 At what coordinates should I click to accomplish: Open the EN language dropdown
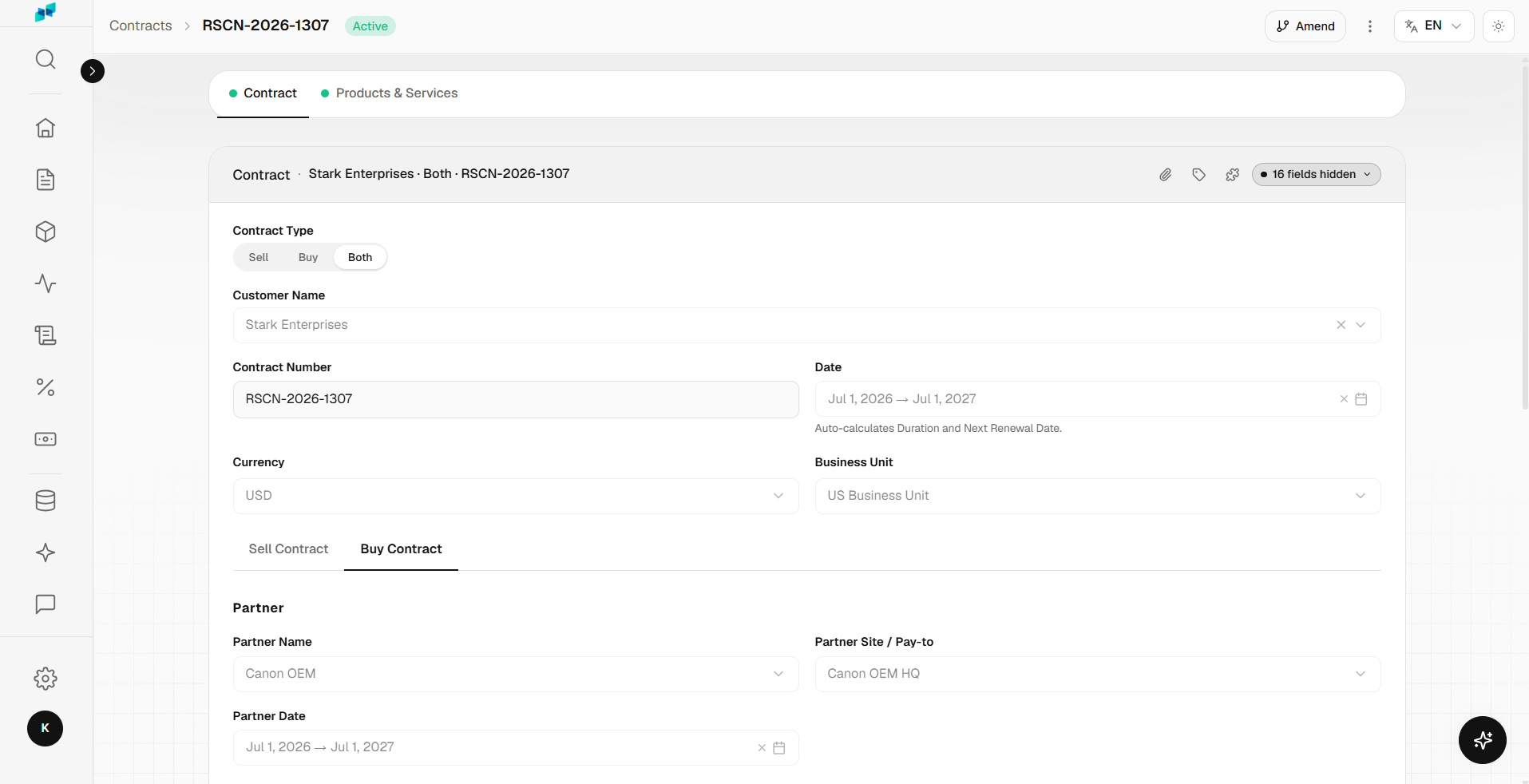(x=1434, y=26)
